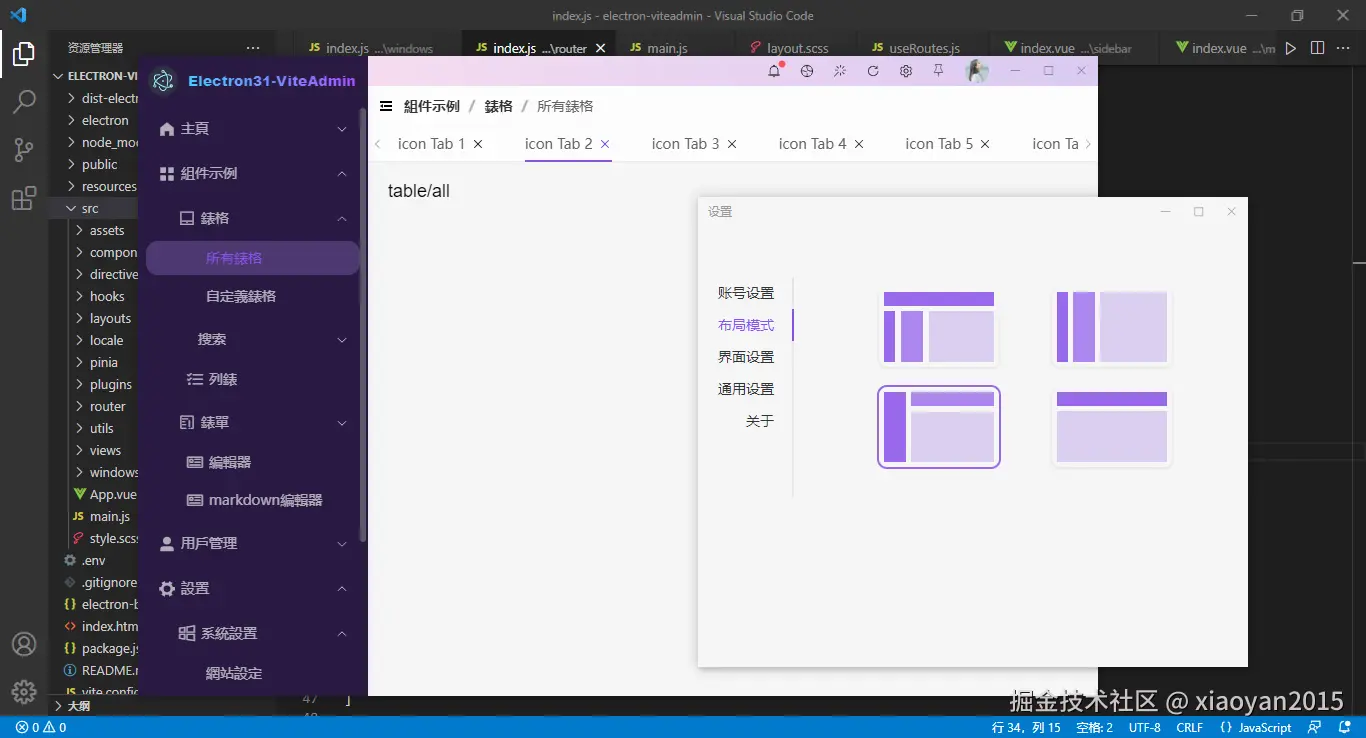Click the user avatar in the top bar

coord(977,71)
